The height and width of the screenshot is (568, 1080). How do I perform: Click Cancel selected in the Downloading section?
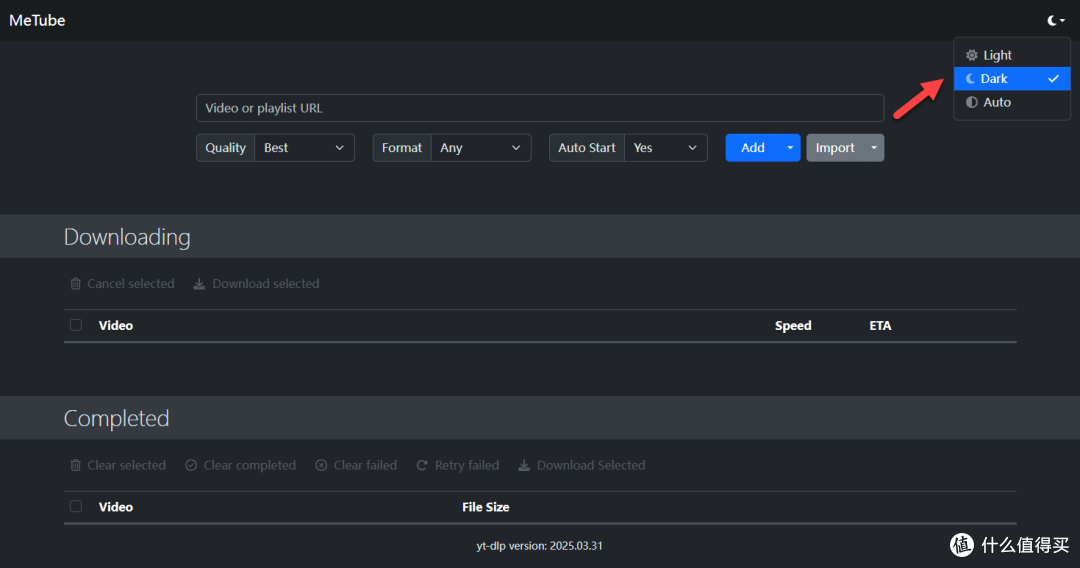point(123,284)
